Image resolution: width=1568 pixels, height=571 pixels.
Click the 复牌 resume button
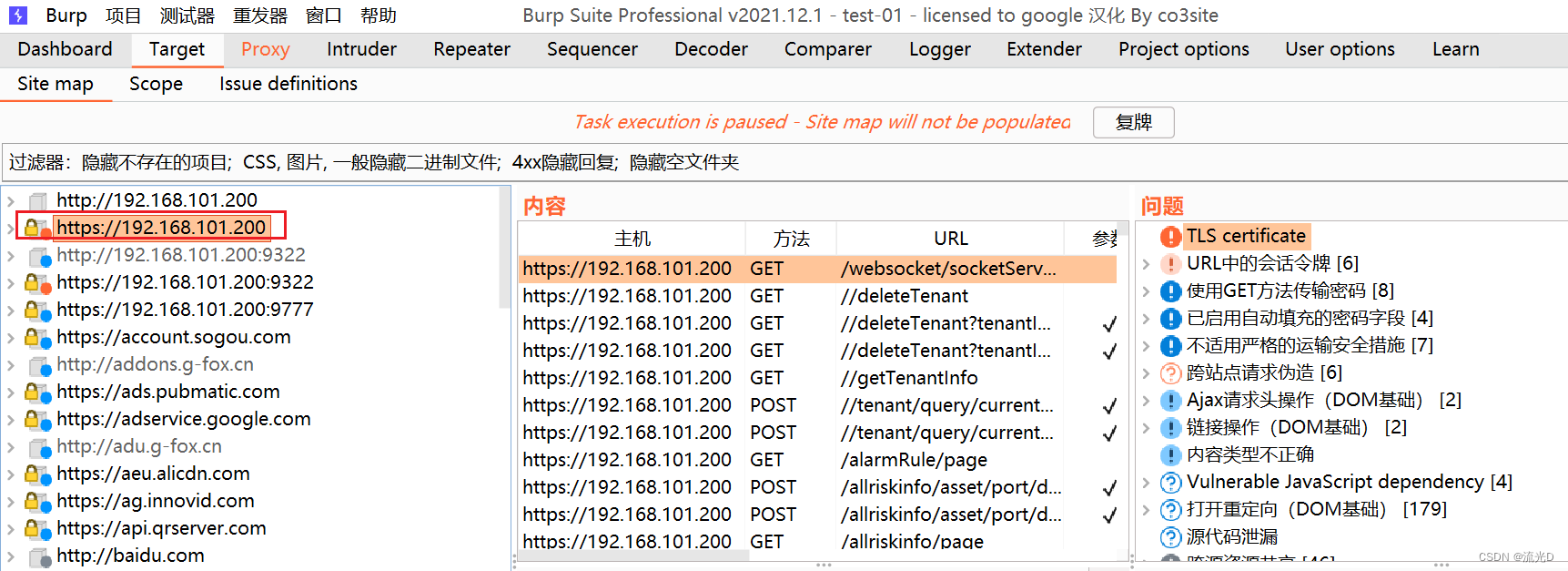click(x=1133, y=122)
